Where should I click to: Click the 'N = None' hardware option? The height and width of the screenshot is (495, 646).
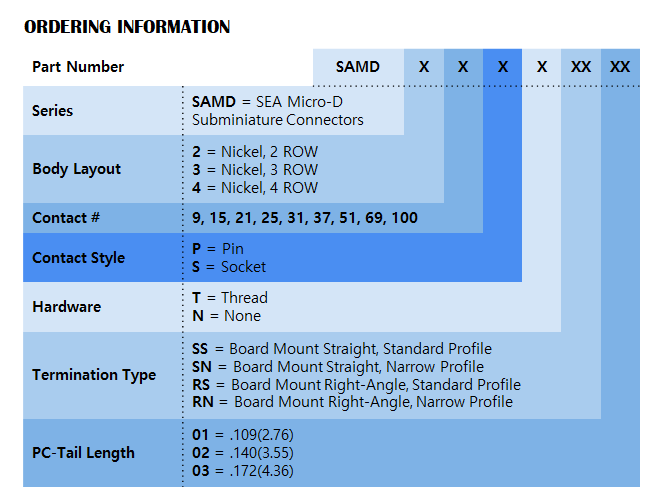pos(226,316)
